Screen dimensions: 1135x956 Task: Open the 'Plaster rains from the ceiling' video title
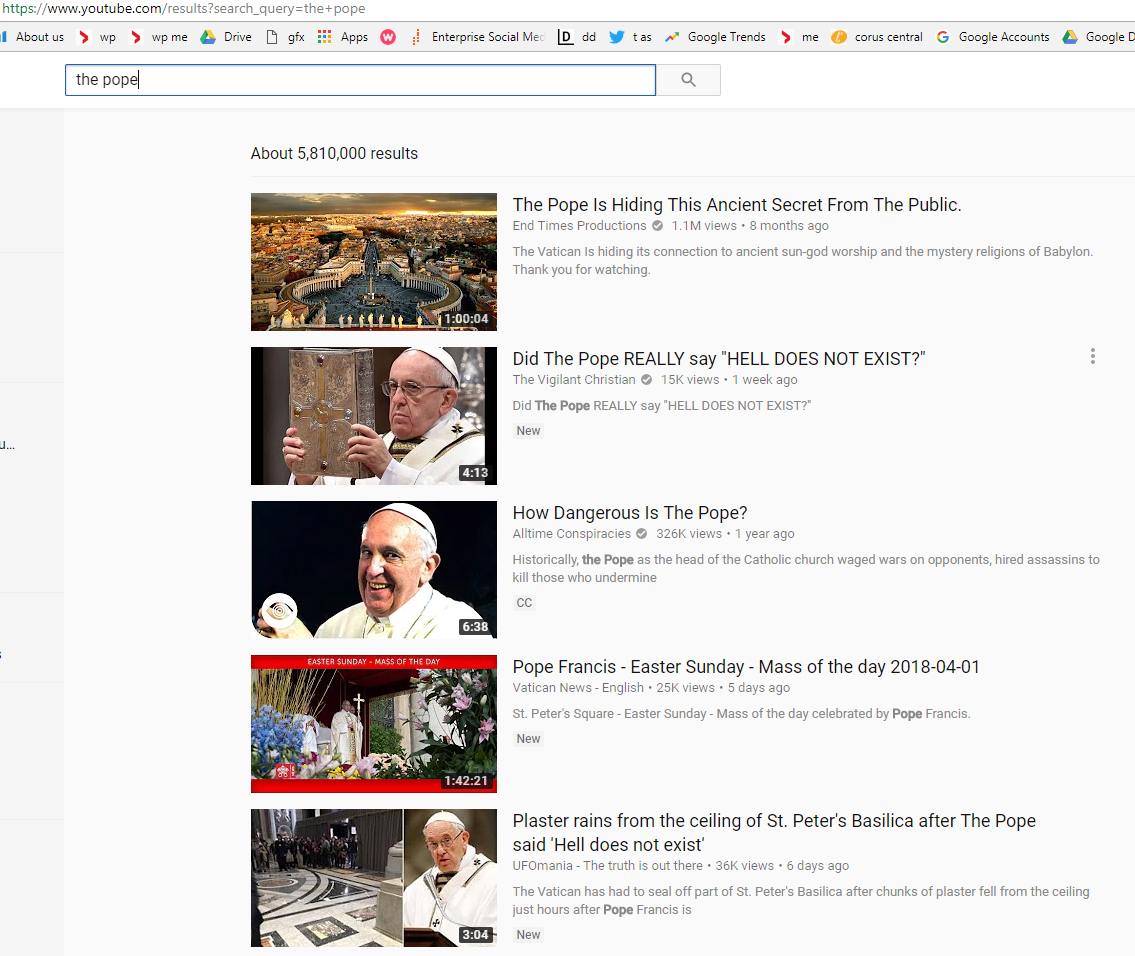click(773, 821)
